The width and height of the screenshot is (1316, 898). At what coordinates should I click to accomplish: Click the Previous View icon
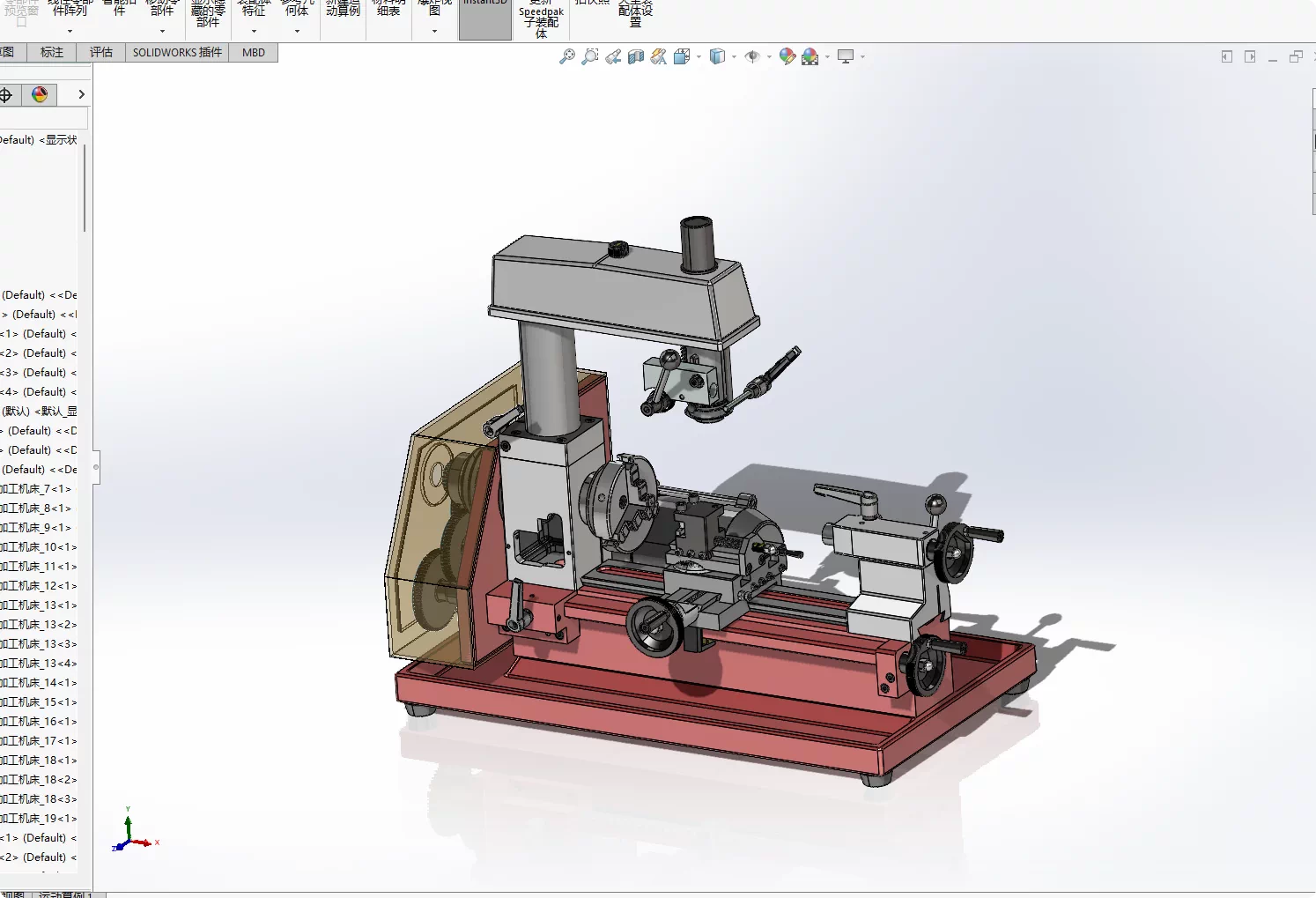613,56
